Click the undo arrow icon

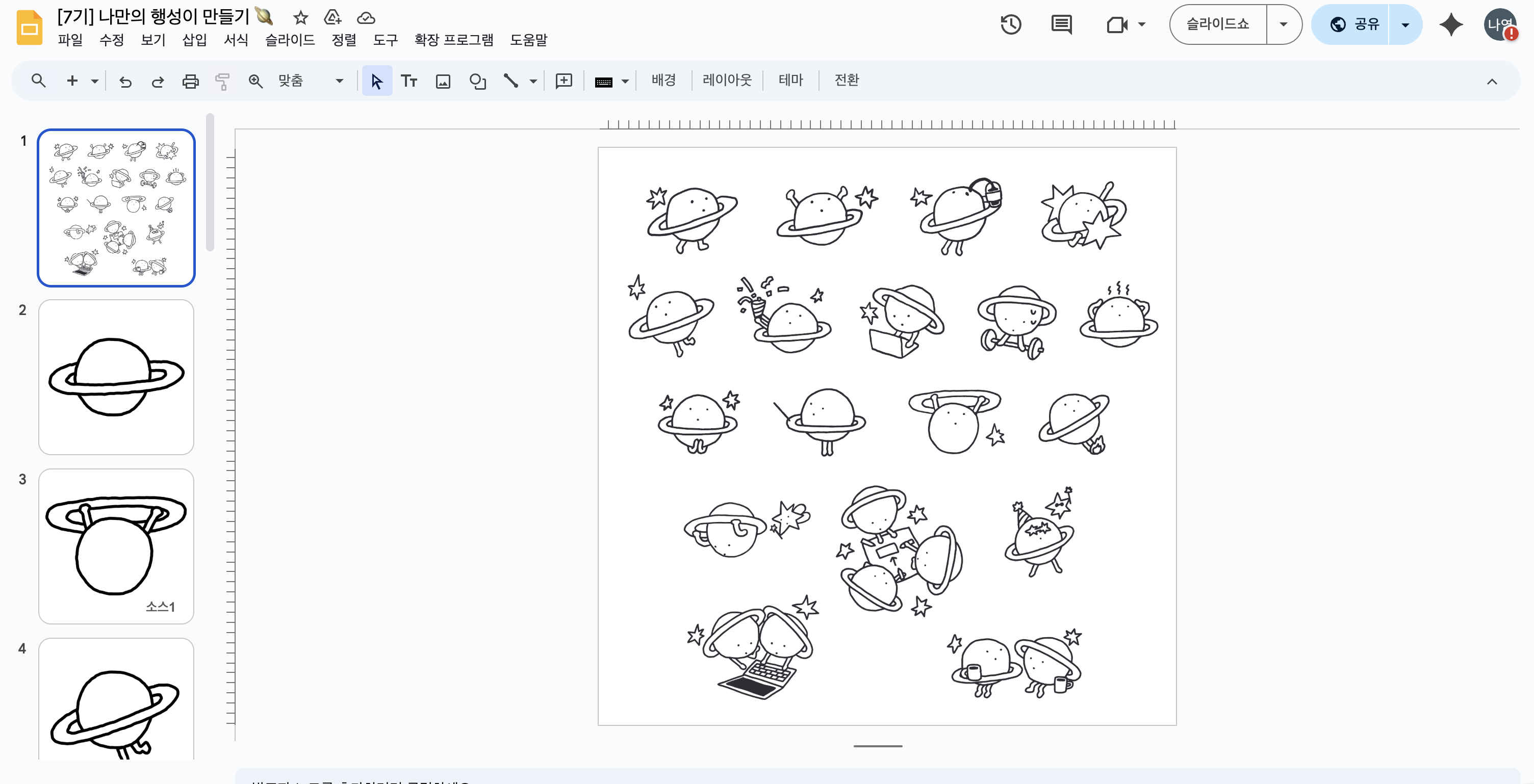click(125, 81)
